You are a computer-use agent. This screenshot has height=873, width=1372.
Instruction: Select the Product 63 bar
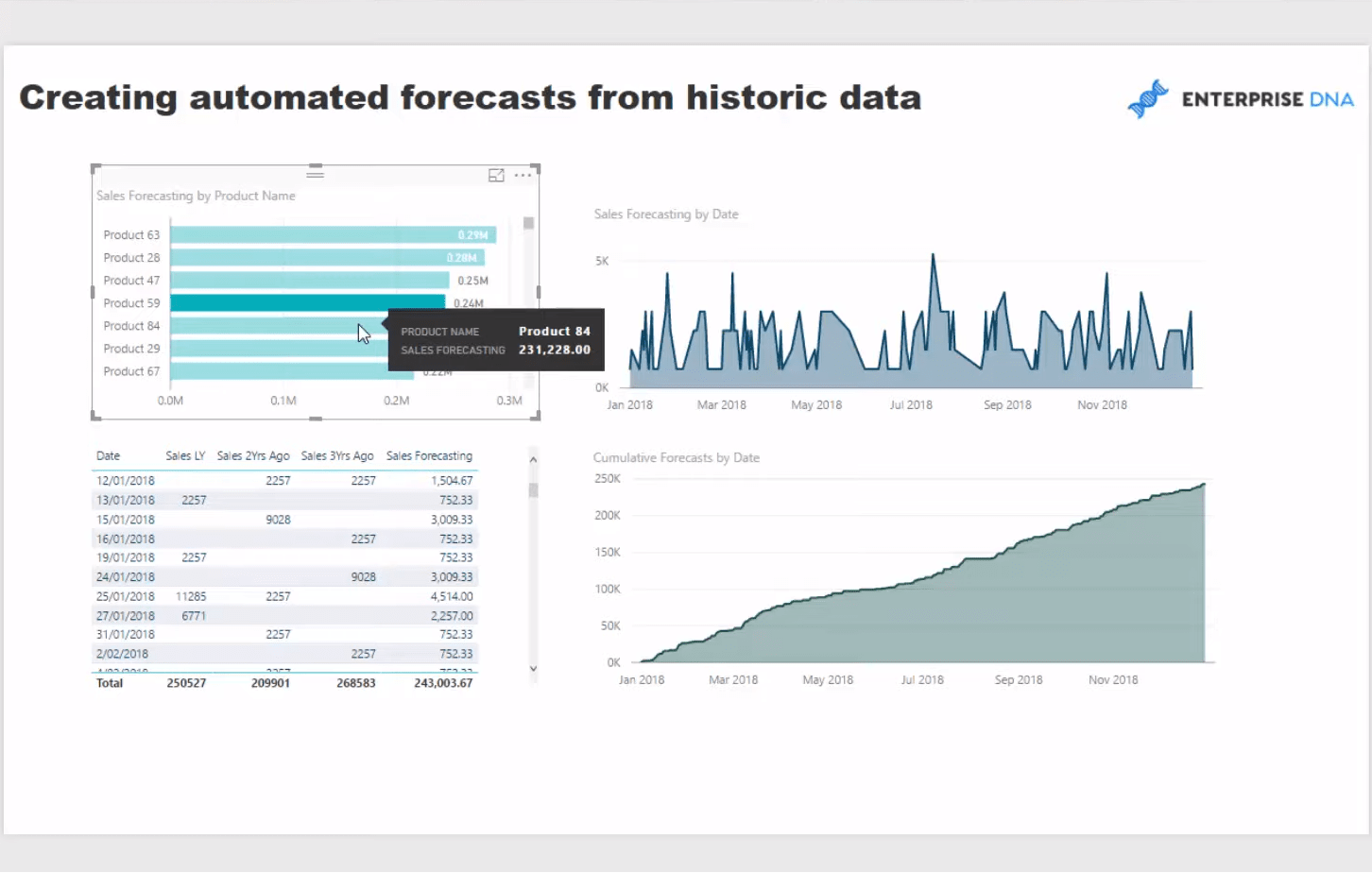tap(331, 235)
